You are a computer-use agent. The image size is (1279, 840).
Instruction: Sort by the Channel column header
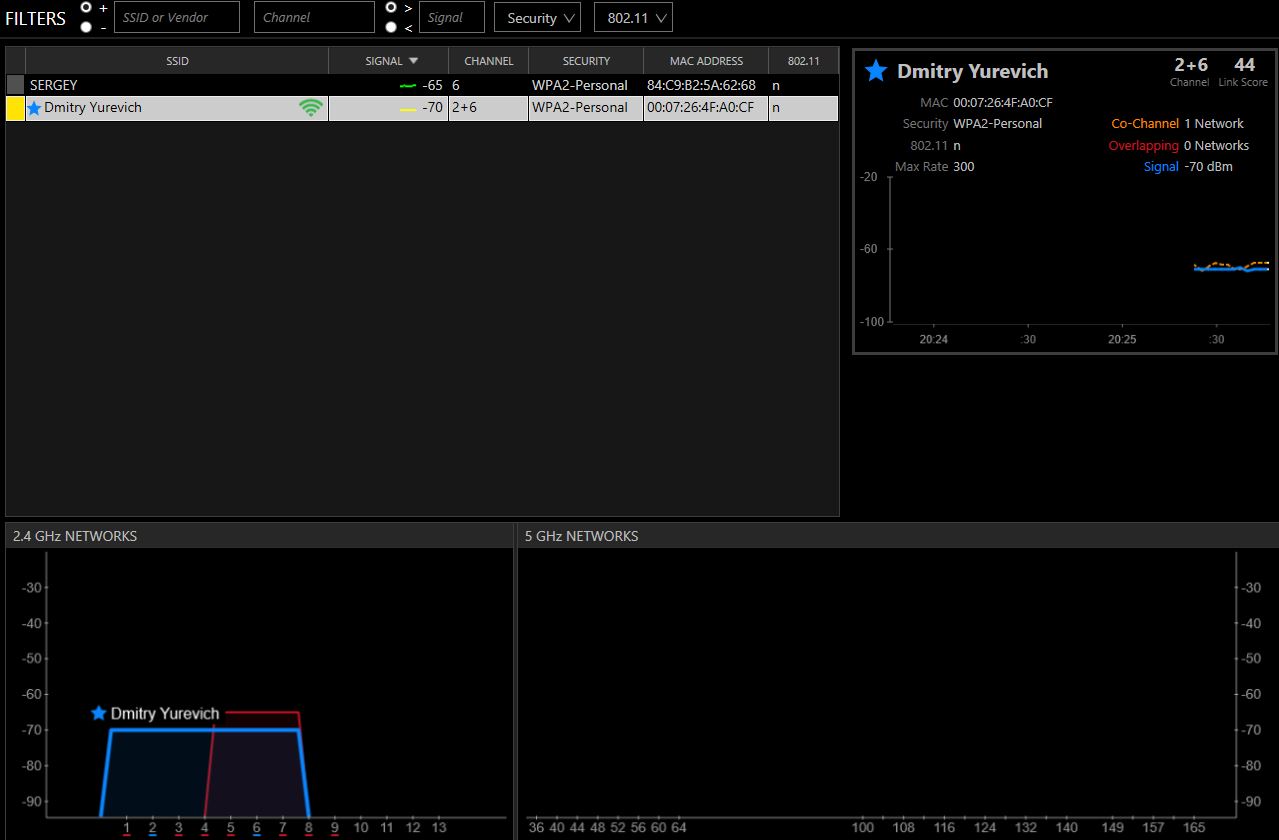point(488,61)
